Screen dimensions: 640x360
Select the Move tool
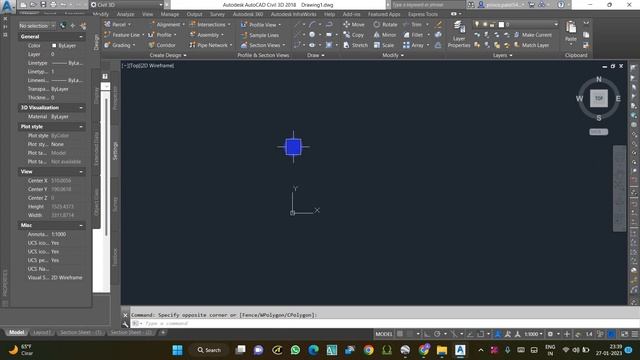[x=354, y=24]
